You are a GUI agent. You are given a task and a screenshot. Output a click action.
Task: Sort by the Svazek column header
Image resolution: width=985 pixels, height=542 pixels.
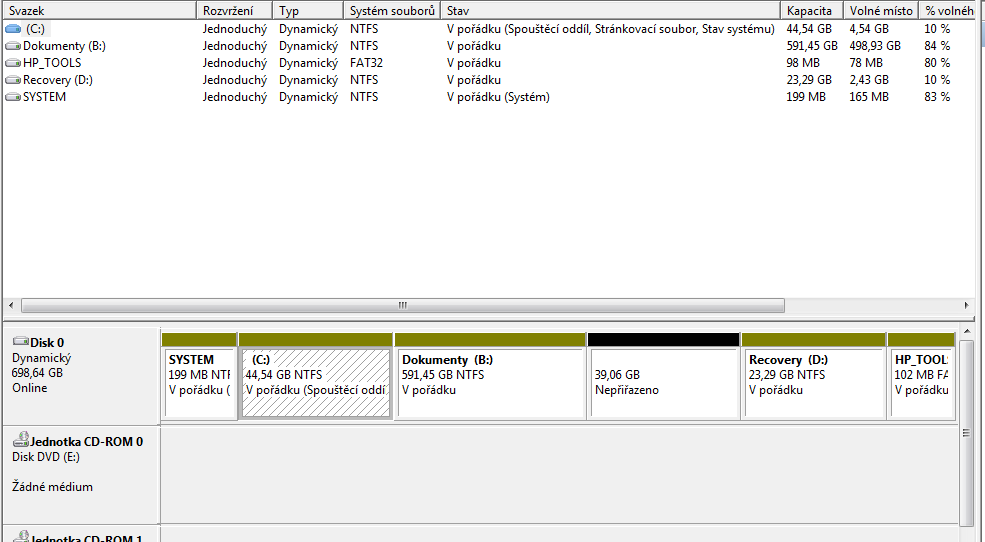99,11
